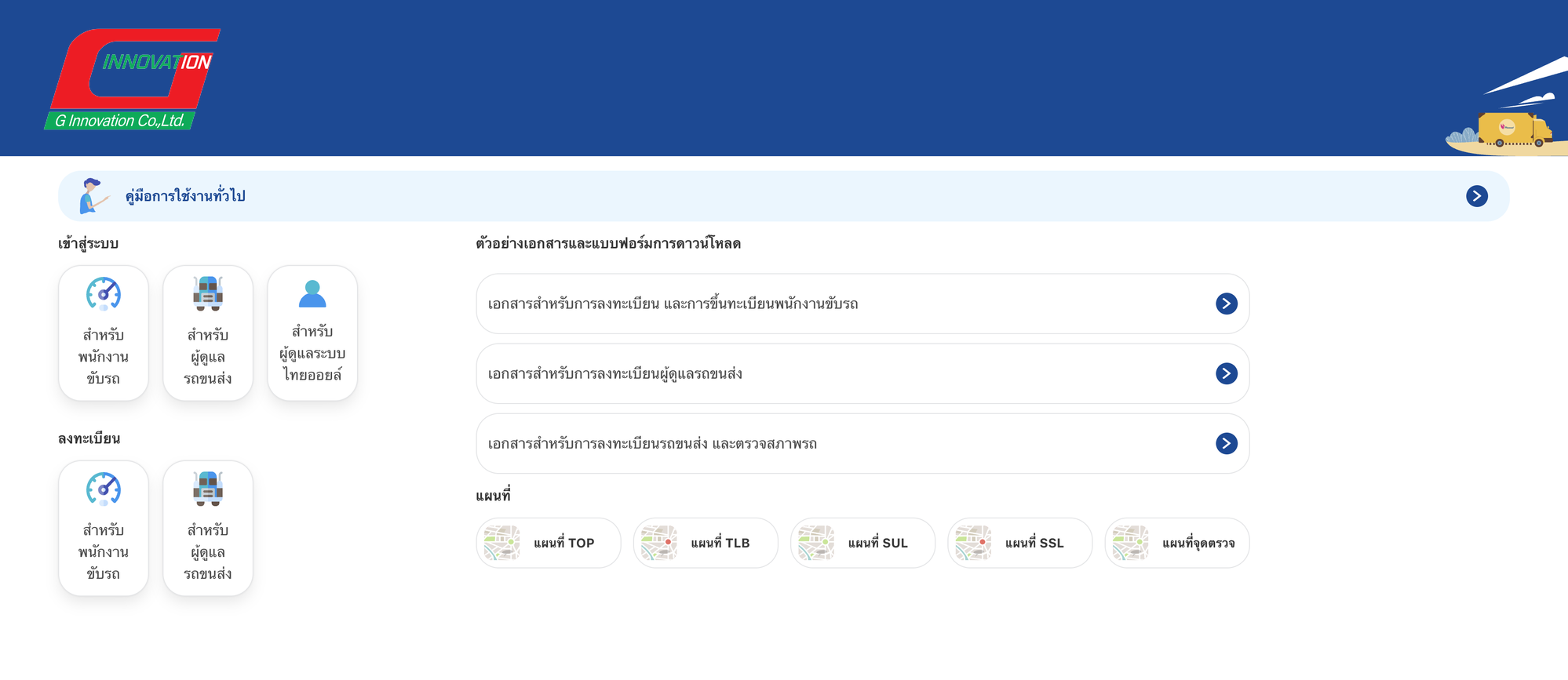Expand arrow for truck registration and inspection documents
Image resolution: width=1568 pixels, height=680 pixels.
1226,443
